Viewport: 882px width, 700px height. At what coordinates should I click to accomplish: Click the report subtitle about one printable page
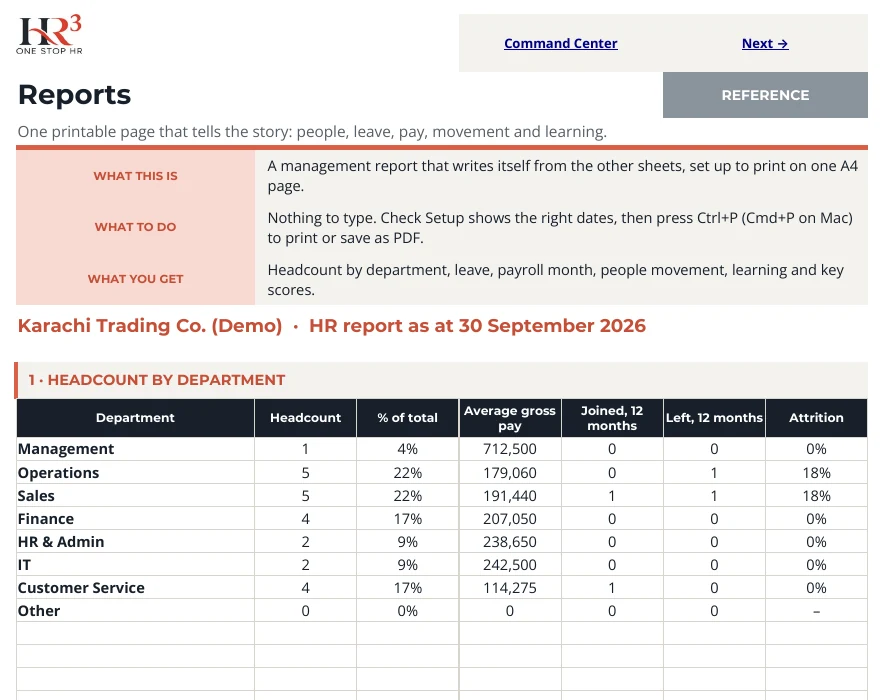click(x=312, y=132)
